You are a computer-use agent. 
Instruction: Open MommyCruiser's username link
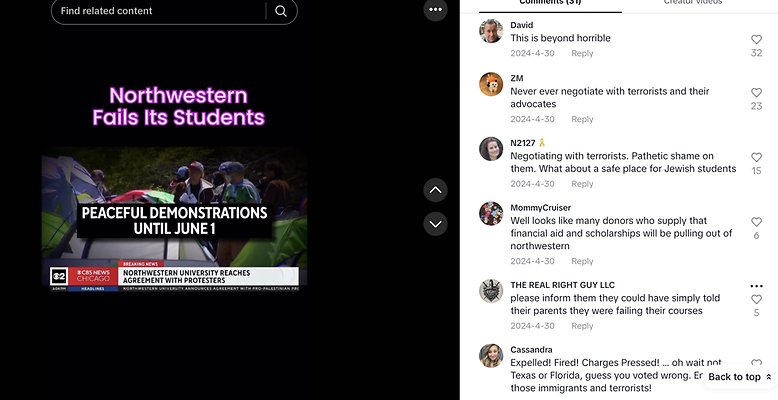pyautogui.click(x=540, y=208)
